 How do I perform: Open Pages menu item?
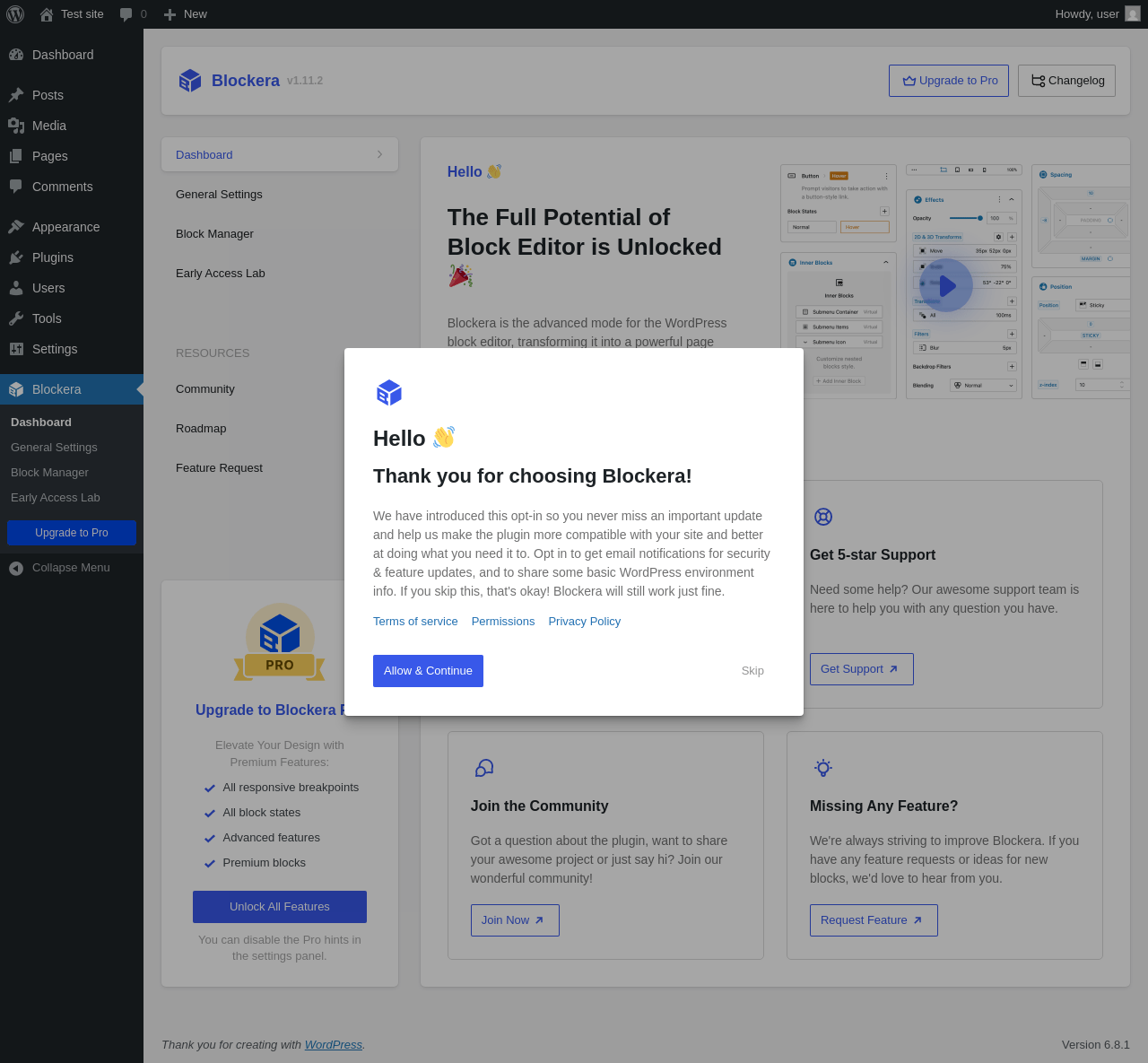click(x=72, y=156)
